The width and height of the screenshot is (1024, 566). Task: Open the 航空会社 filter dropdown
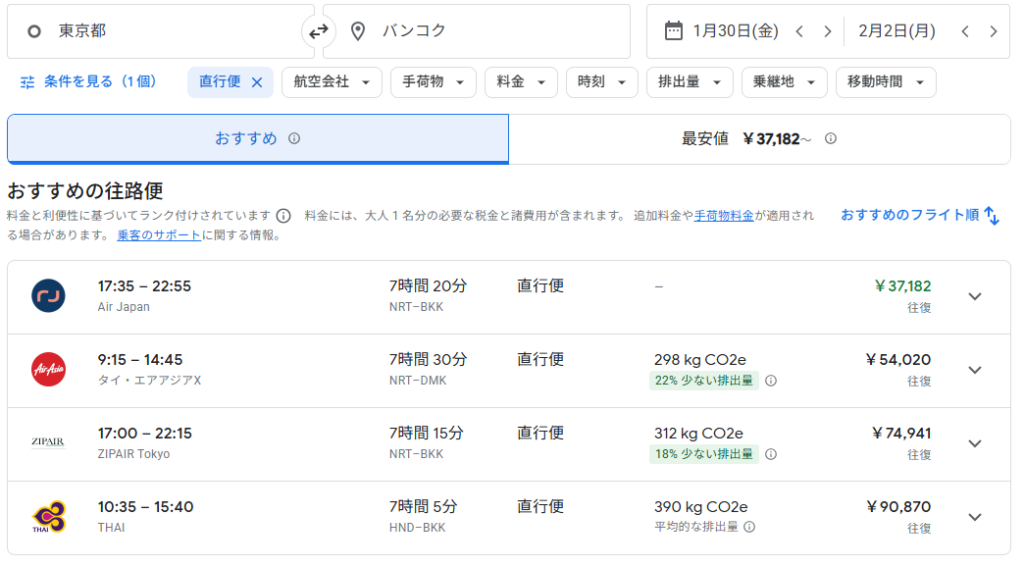[x=331, y=82]
